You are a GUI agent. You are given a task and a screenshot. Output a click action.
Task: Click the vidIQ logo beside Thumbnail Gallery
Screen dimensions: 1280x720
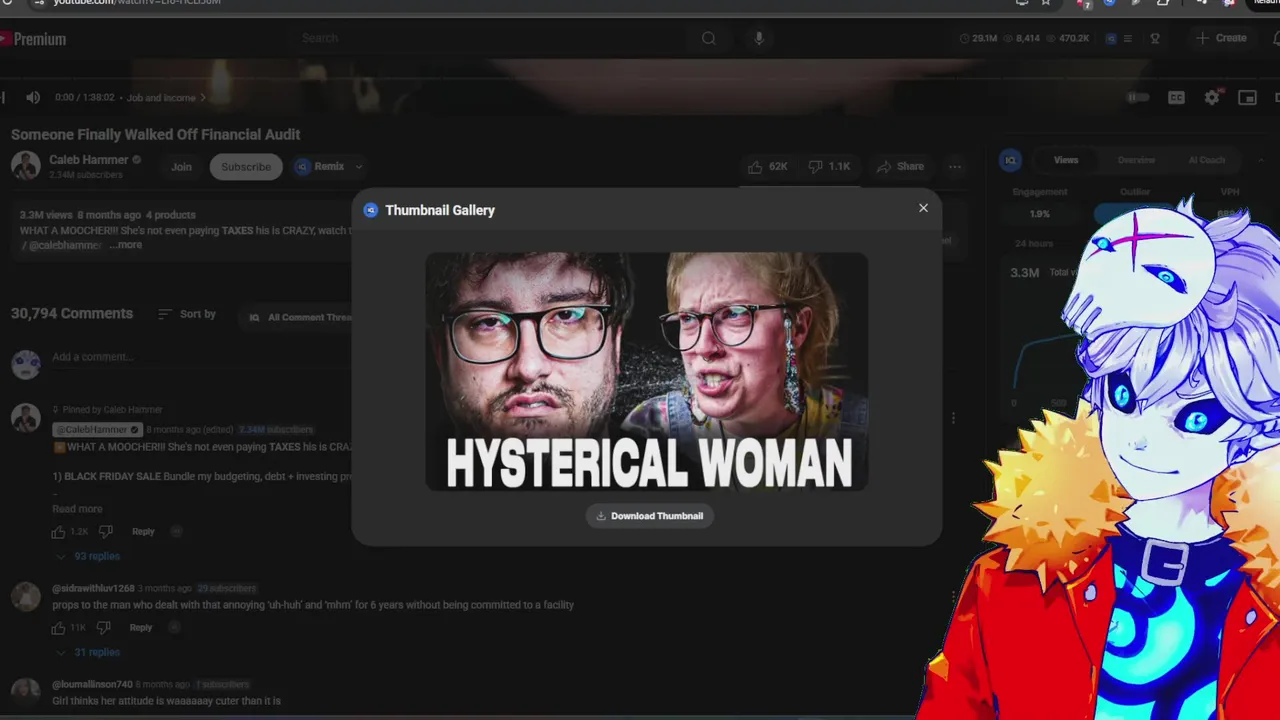(x=371, y=210)
